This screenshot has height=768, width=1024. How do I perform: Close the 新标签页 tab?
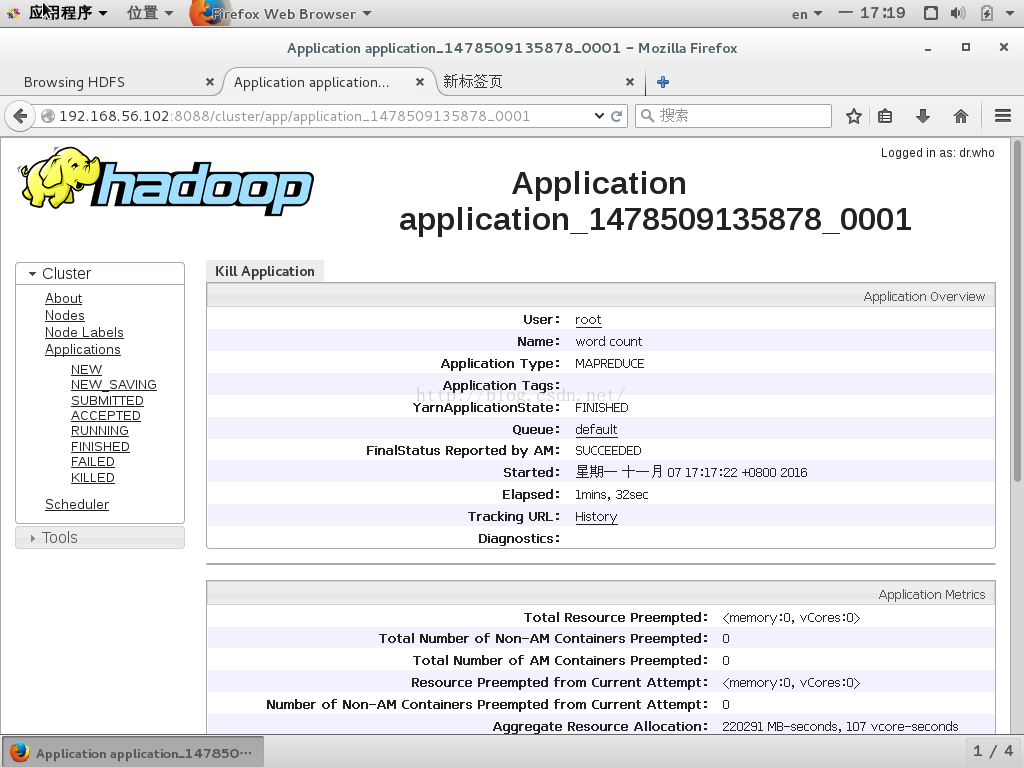click(x=630, y=82)
